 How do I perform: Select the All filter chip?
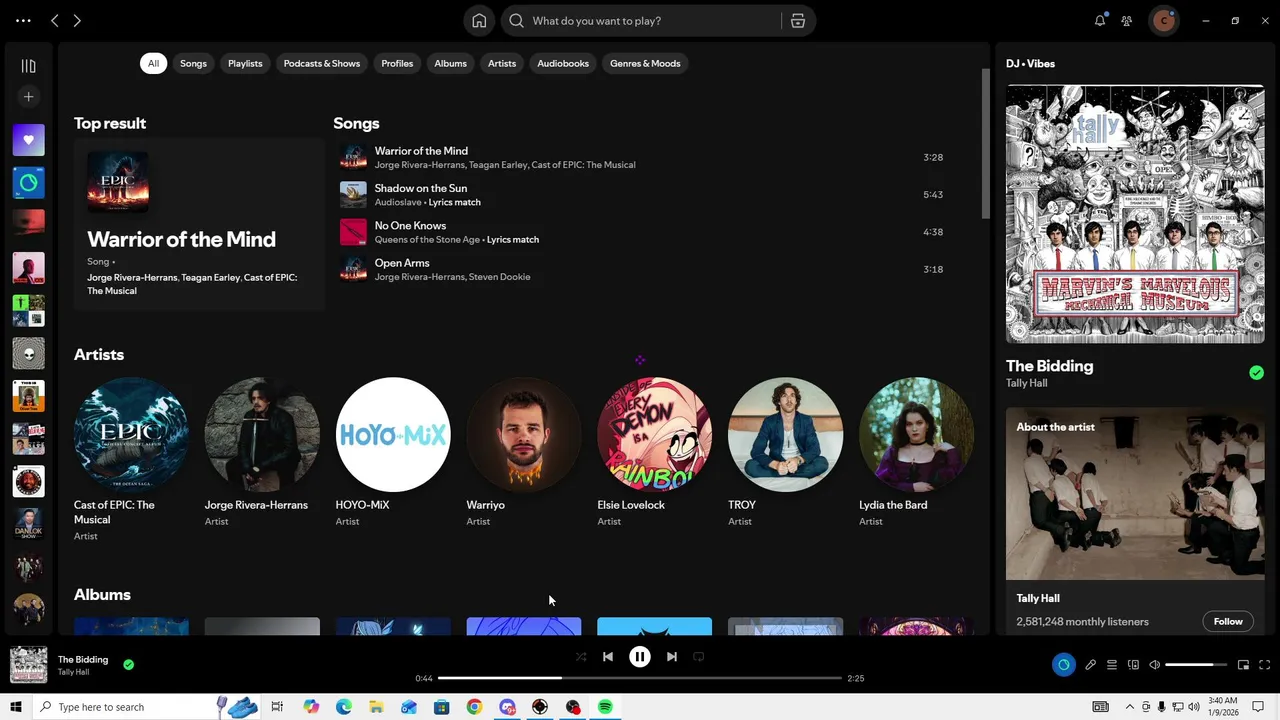[153, 63]
